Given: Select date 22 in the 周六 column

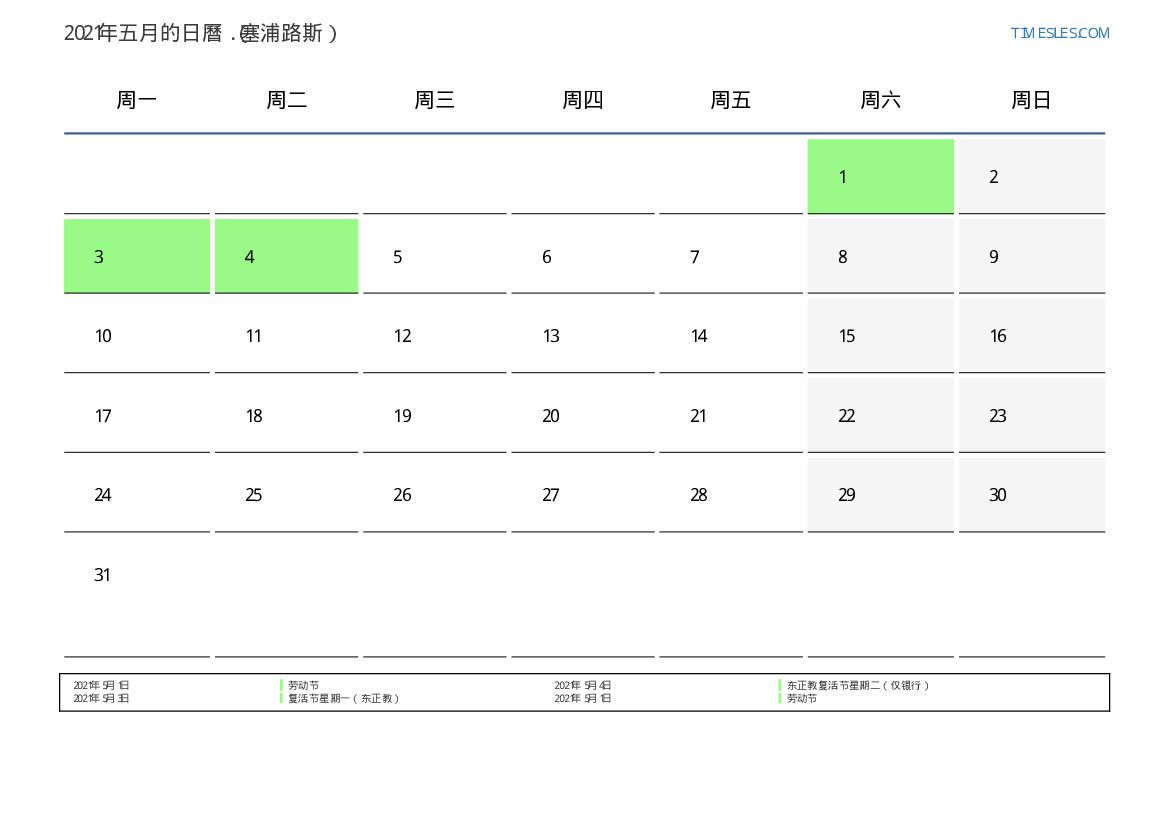Looking at the screenshot, I should click(847, 416).
